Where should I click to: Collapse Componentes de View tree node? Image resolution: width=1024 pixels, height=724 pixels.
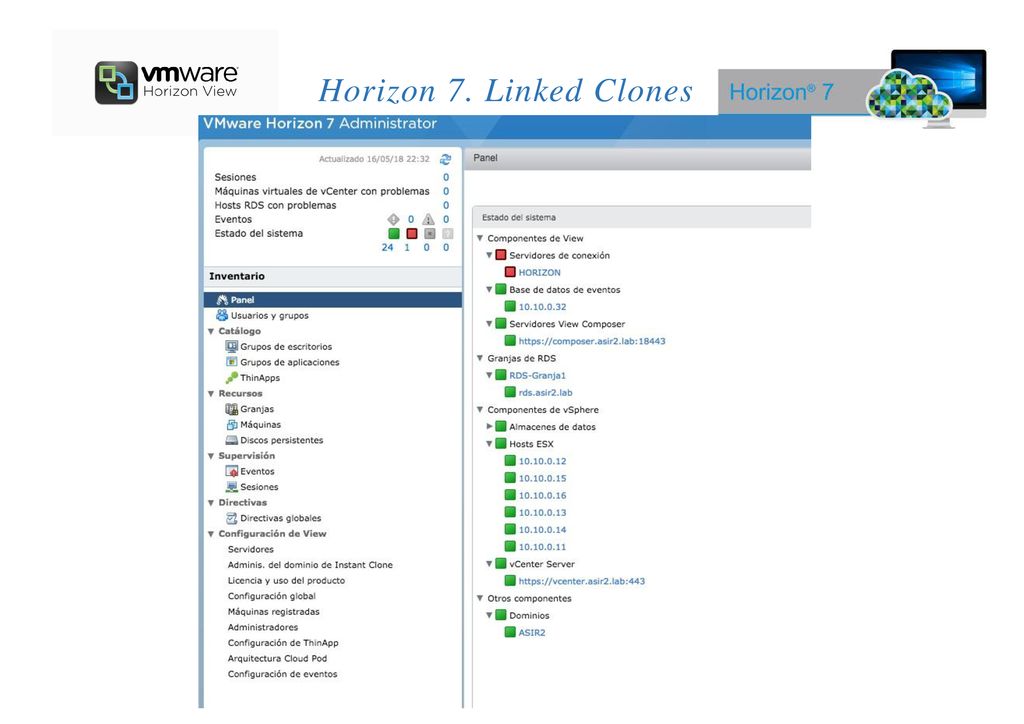point(480,238)
